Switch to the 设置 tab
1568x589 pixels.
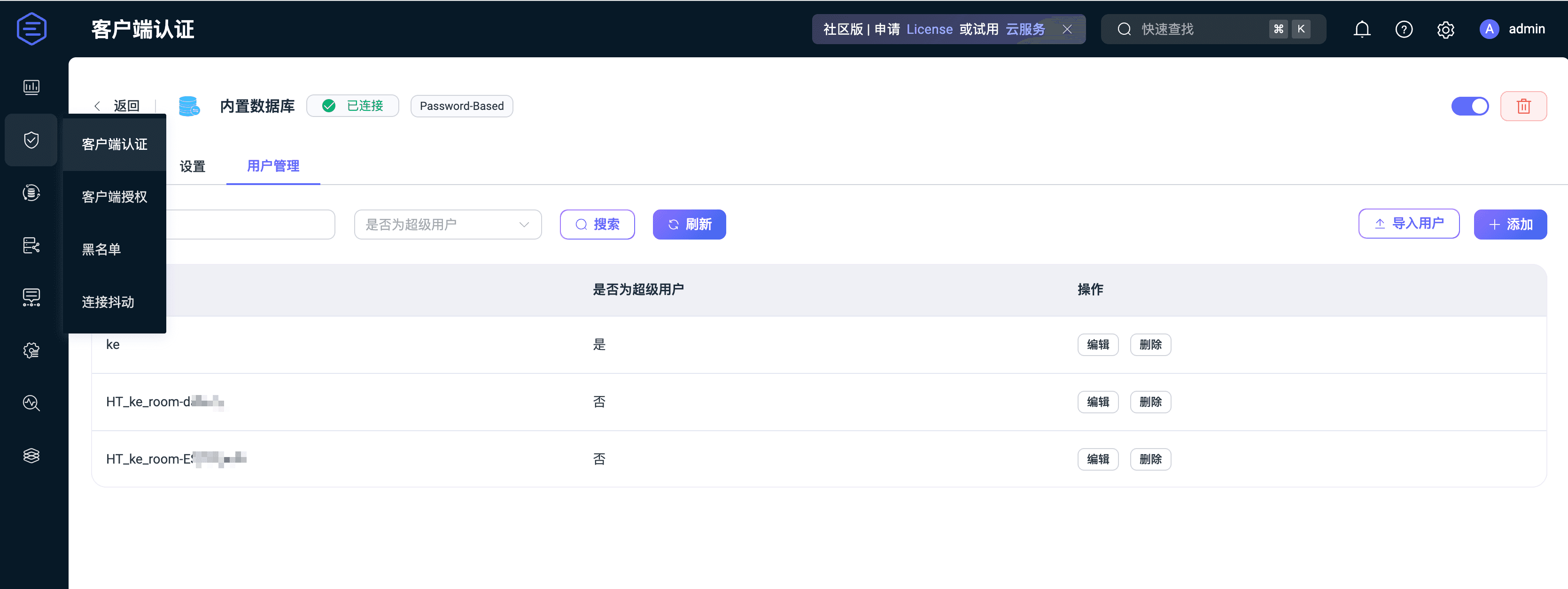tap(192, 166)
